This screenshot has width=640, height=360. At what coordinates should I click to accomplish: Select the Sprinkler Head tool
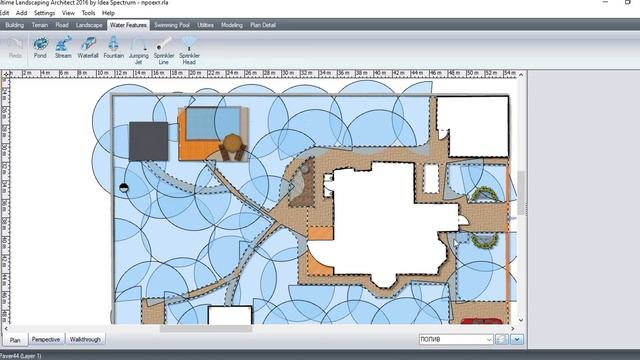[189, 51]
